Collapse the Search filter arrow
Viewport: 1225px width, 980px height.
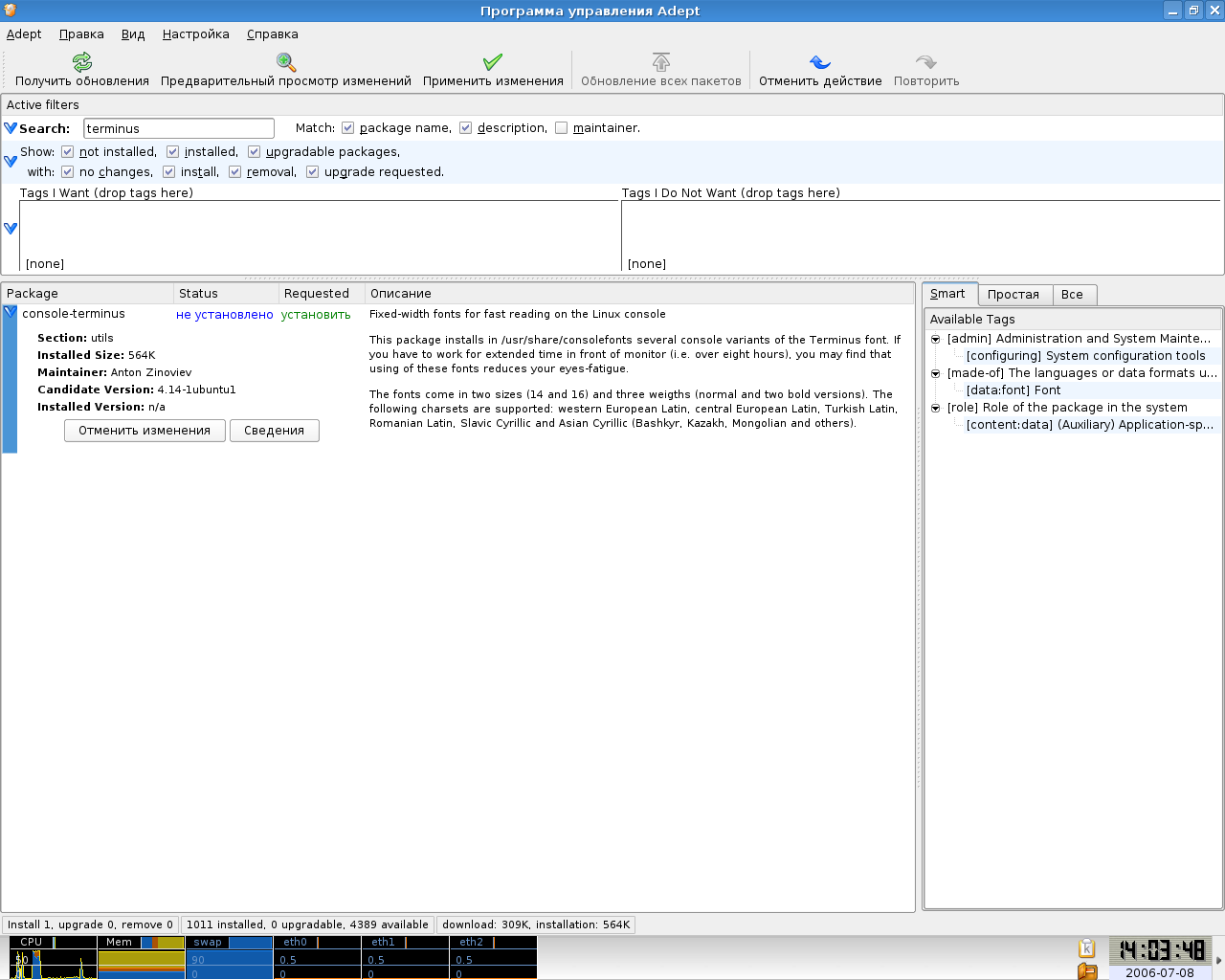tap(11, 128)
